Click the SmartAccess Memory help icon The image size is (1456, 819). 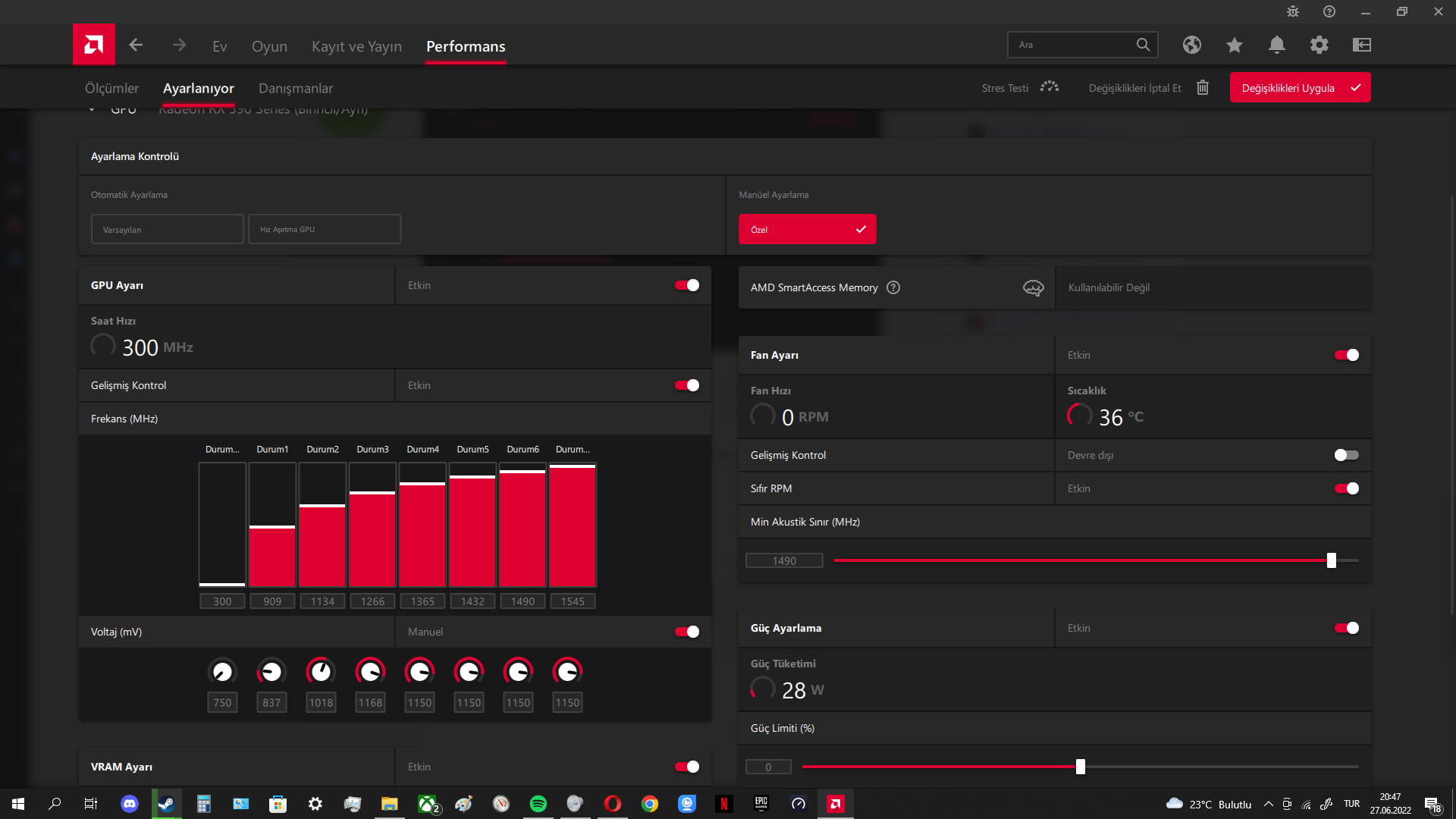click(893, 287)
